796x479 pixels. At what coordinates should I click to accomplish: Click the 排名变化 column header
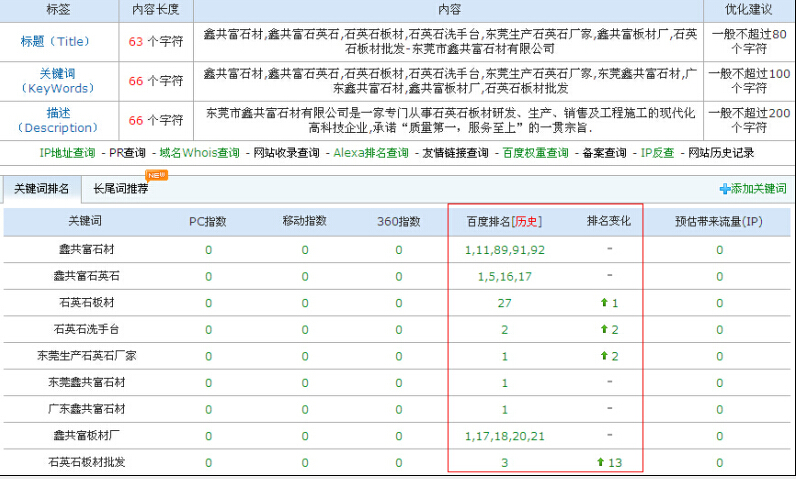pyautogui.click(x=609, y=221)
